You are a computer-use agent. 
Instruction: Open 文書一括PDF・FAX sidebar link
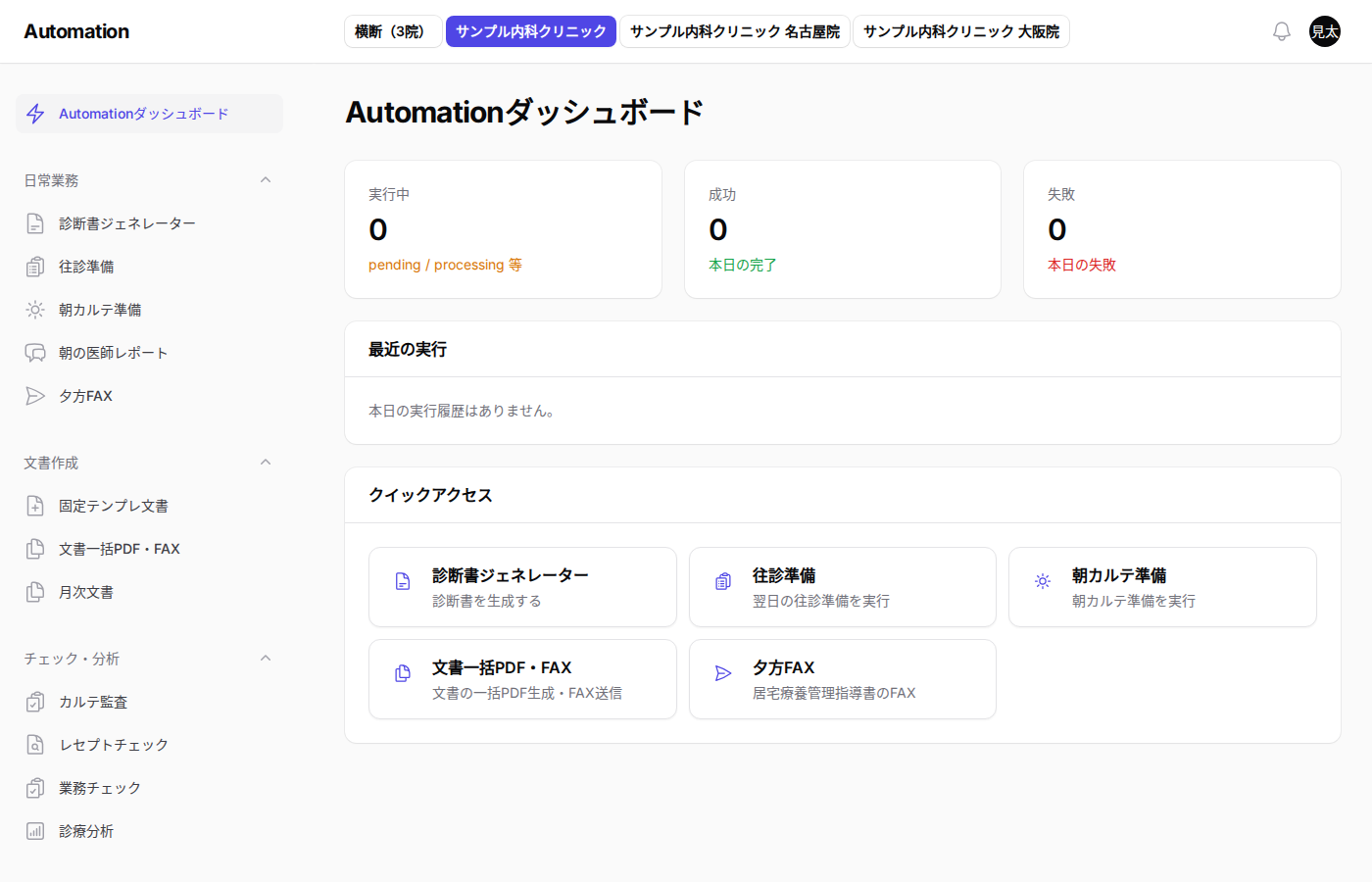(x=149, y=549)
